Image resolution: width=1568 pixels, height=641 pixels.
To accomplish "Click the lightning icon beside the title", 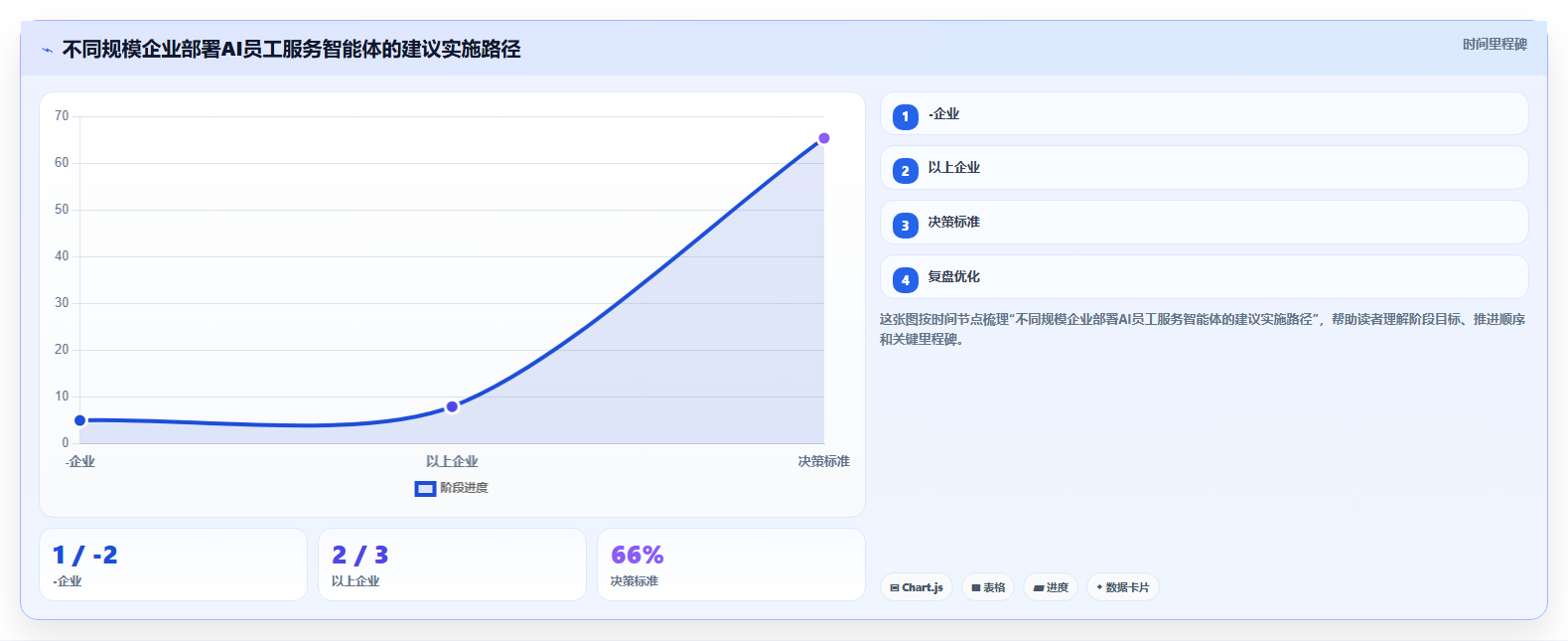I will (x=47, y=50).
